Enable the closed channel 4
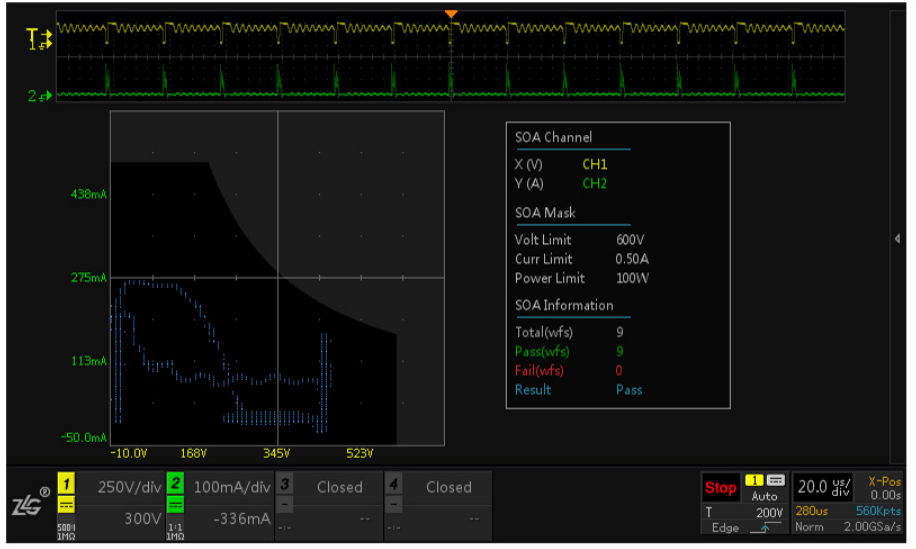Image resolution: width=916 pixels, height=549 pixels. point(447,487)
